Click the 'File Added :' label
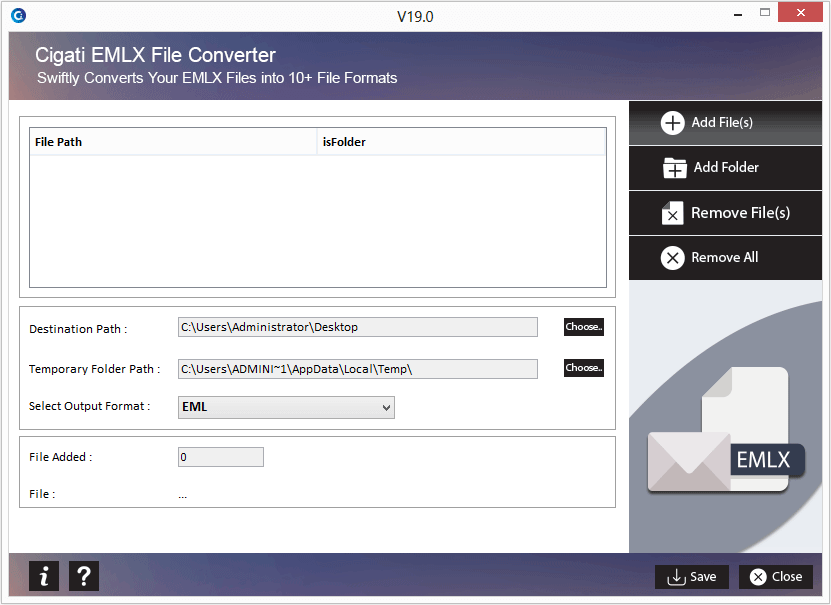The width and height of the screenshot is (831, 605). [60, 457]
